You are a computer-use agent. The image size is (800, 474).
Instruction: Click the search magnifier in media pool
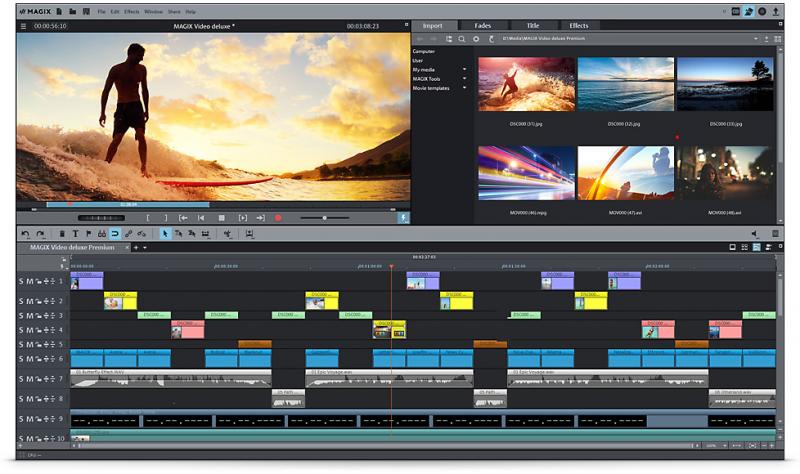[x=462, y=38]
